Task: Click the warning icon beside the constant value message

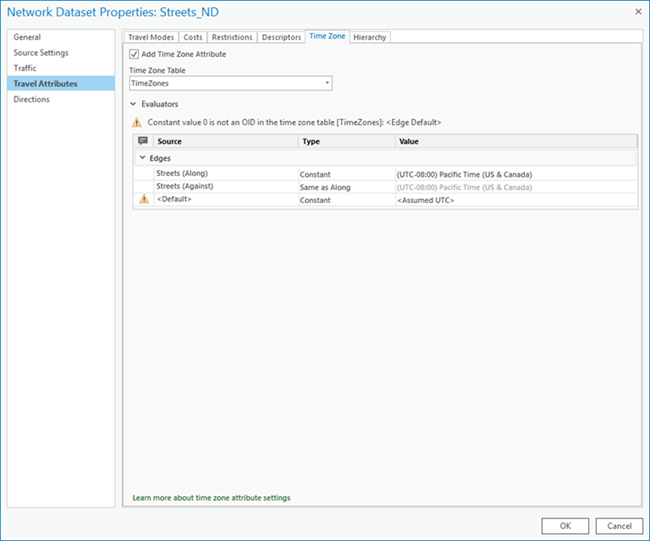Action: (x=137, y=122)
